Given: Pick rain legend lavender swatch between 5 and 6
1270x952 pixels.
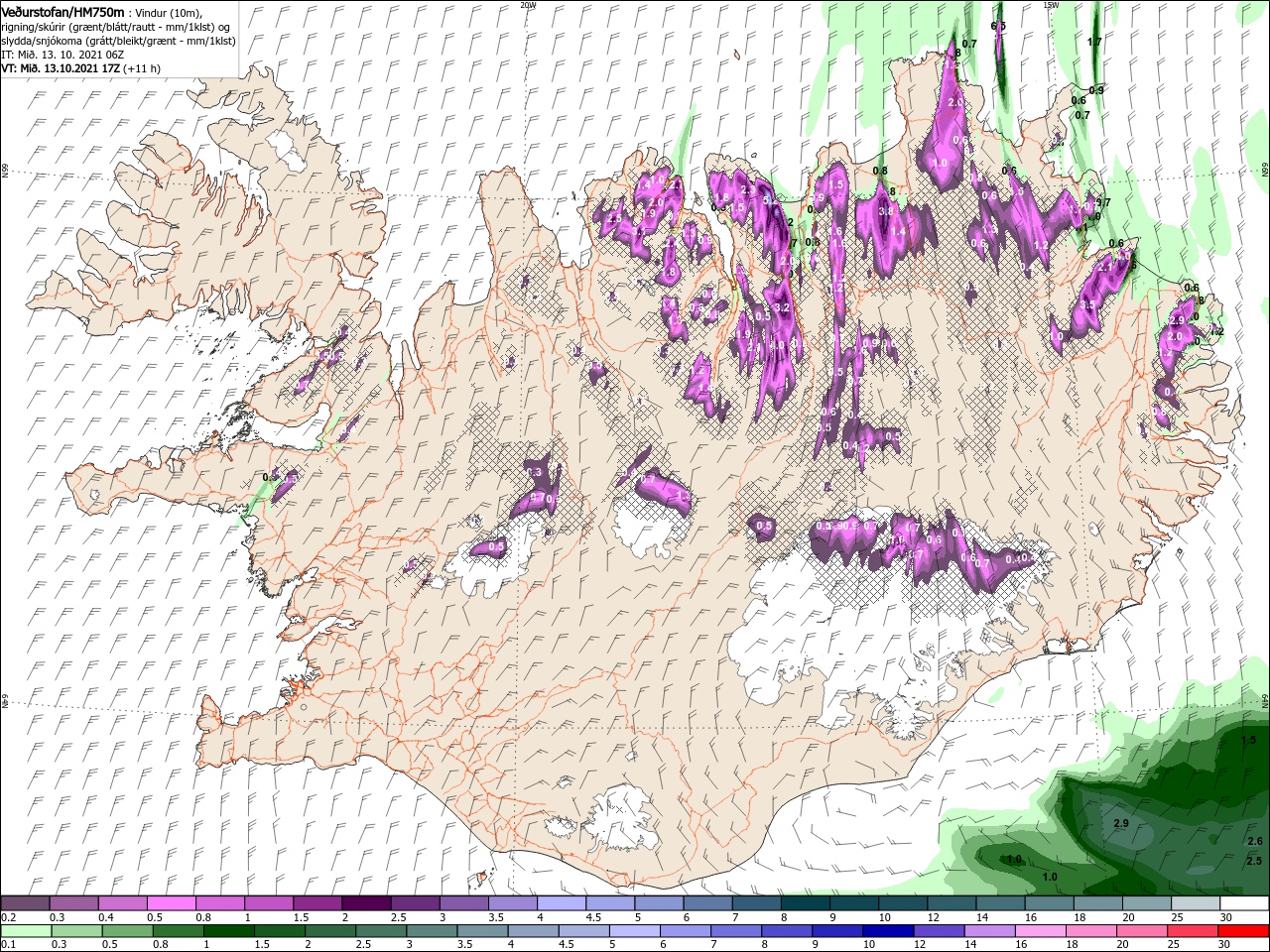Looking at the screenshot, I should coord(635,931).
